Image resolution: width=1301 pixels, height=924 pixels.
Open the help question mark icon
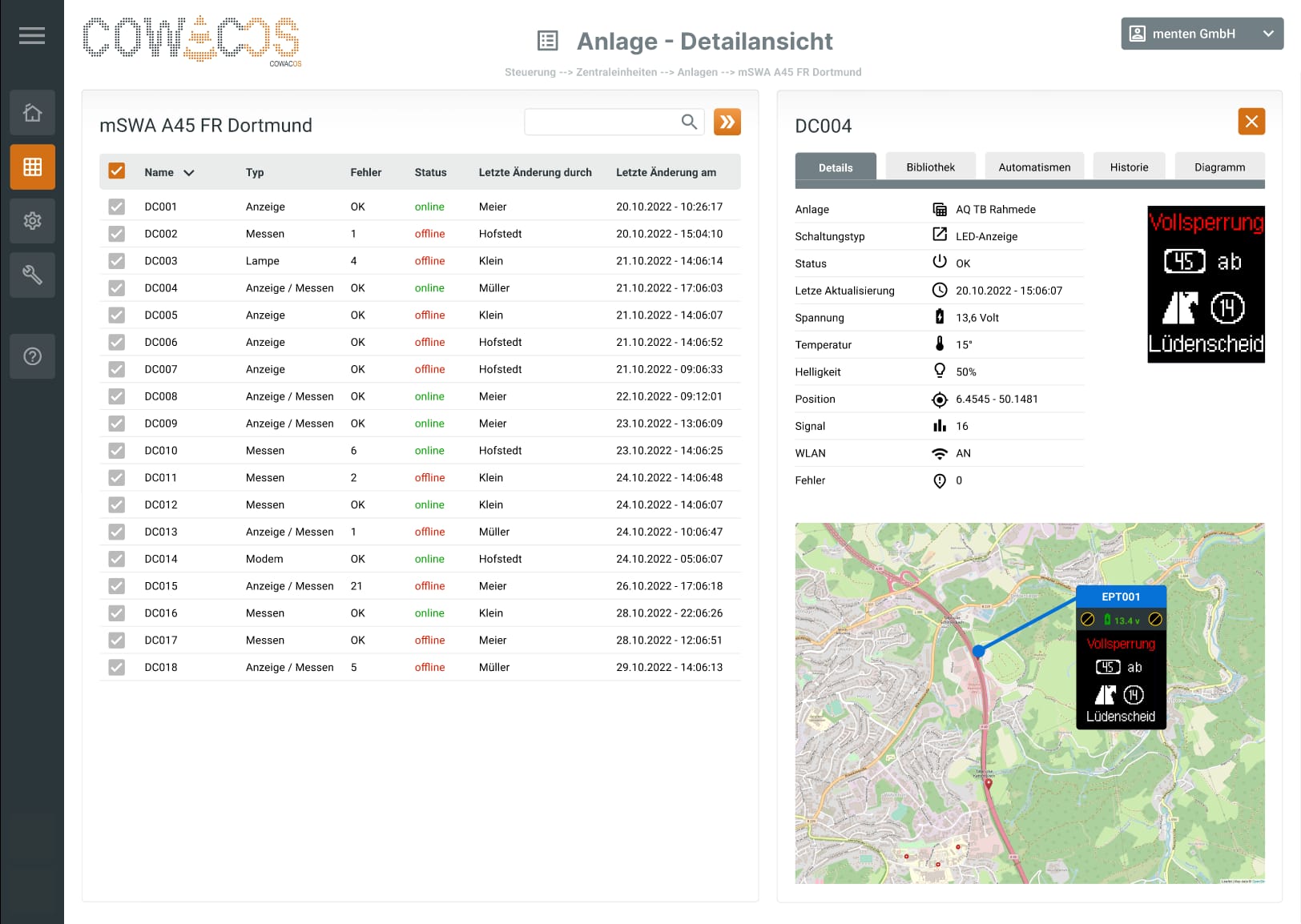[32, 356]
